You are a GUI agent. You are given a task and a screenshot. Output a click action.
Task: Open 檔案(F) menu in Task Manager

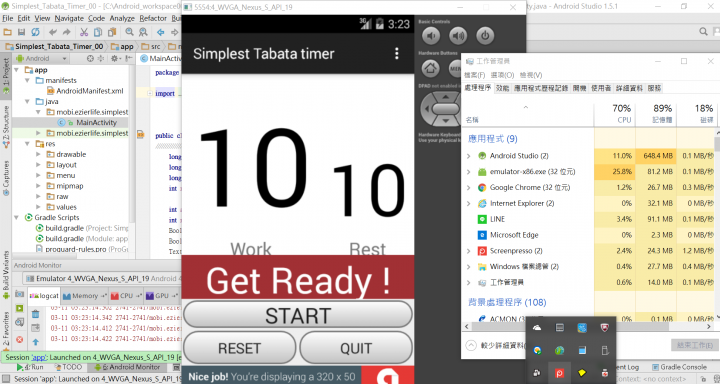coord(474,75)
